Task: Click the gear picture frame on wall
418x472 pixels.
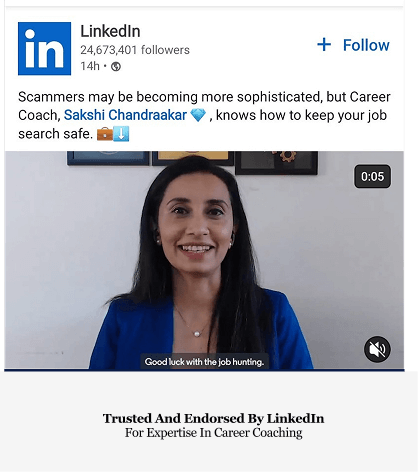Action: point(276,162)
